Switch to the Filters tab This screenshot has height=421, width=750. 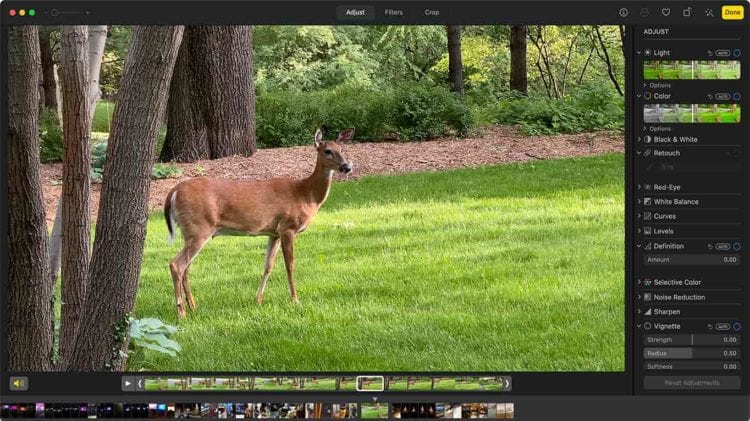[x=394, y=12]
